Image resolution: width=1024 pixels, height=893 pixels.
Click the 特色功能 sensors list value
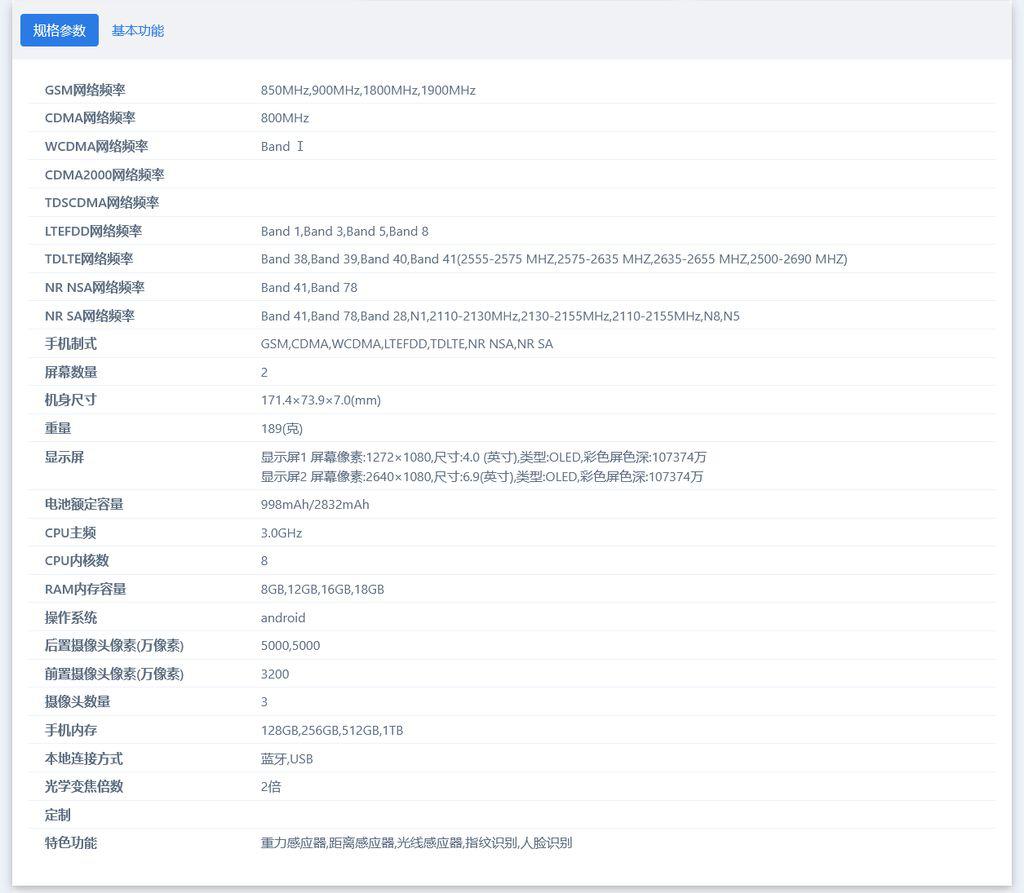click(416, 843)
